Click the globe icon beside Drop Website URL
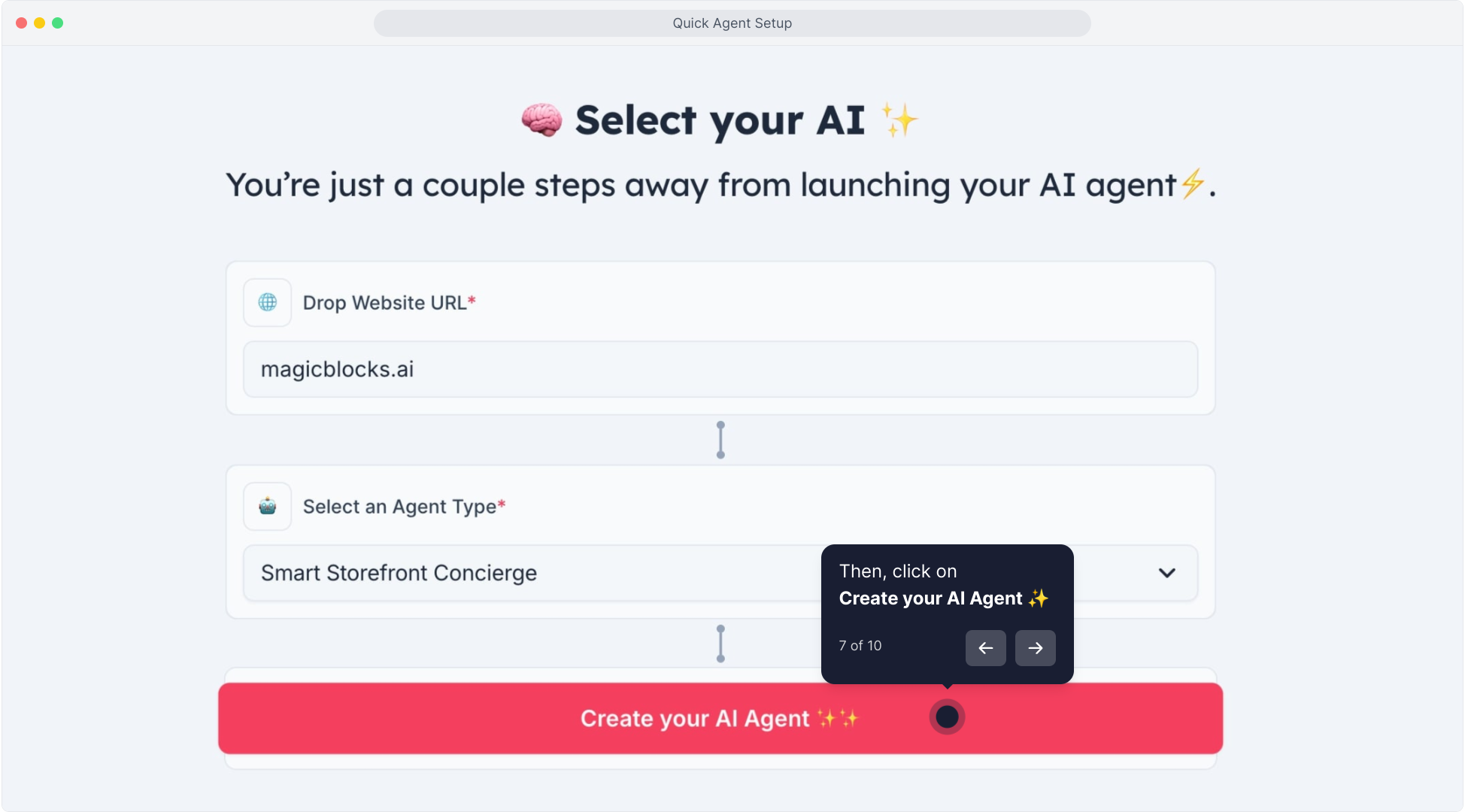Image resolution: width=1465 pixels, height=812 pixels. click(x=267, y=302)
